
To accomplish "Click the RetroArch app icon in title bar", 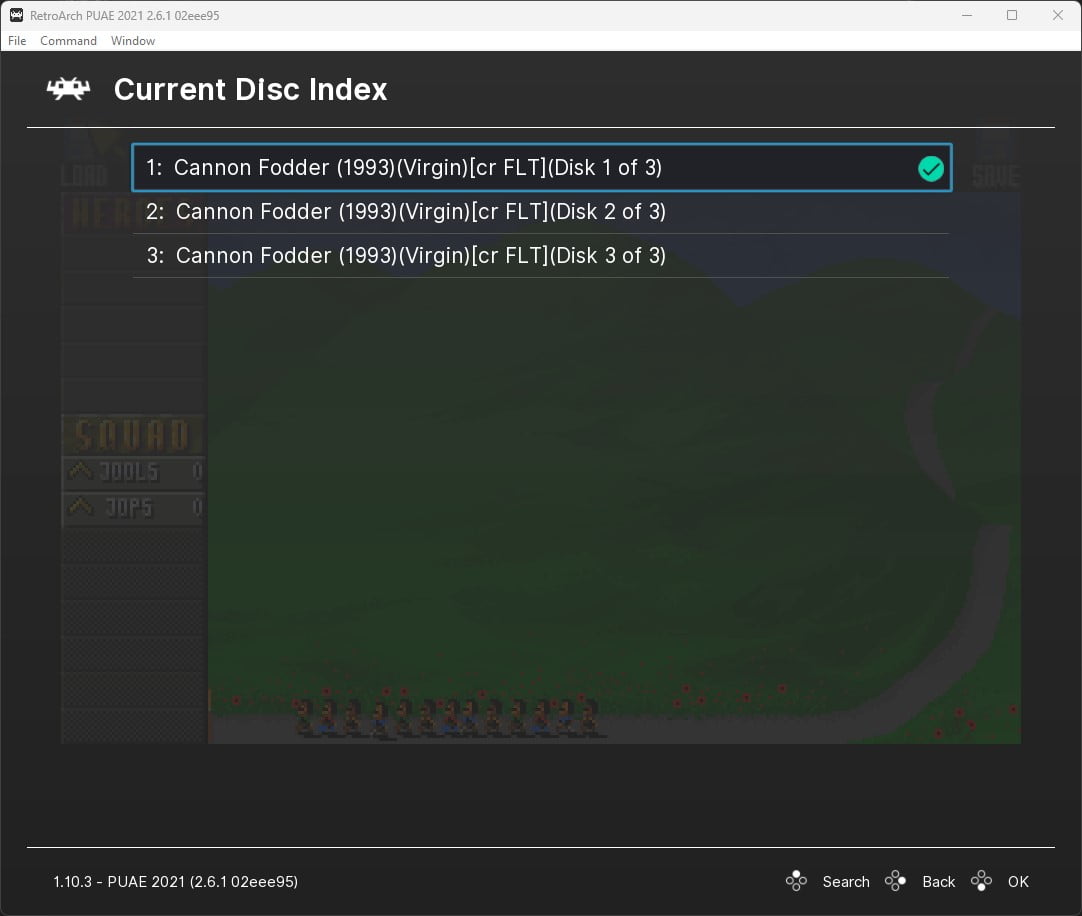I will [x=16, y=16].
